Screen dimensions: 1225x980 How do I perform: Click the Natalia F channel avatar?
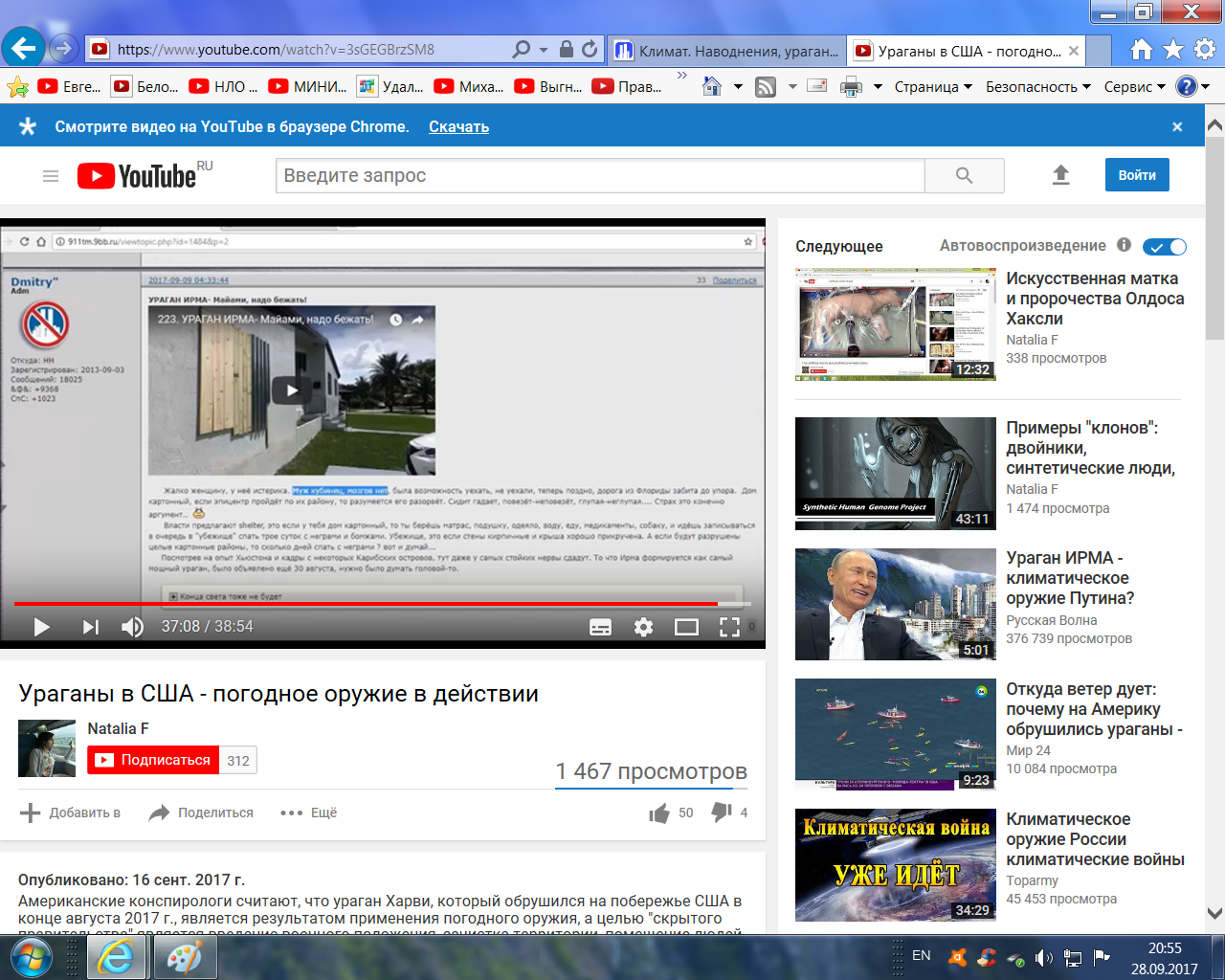click(47, 748)
